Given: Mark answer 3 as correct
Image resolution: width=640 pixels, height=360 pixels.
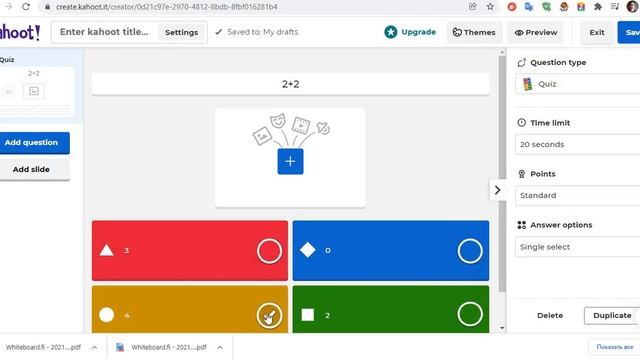Looking at the screenshot, I should click(269, 251).
